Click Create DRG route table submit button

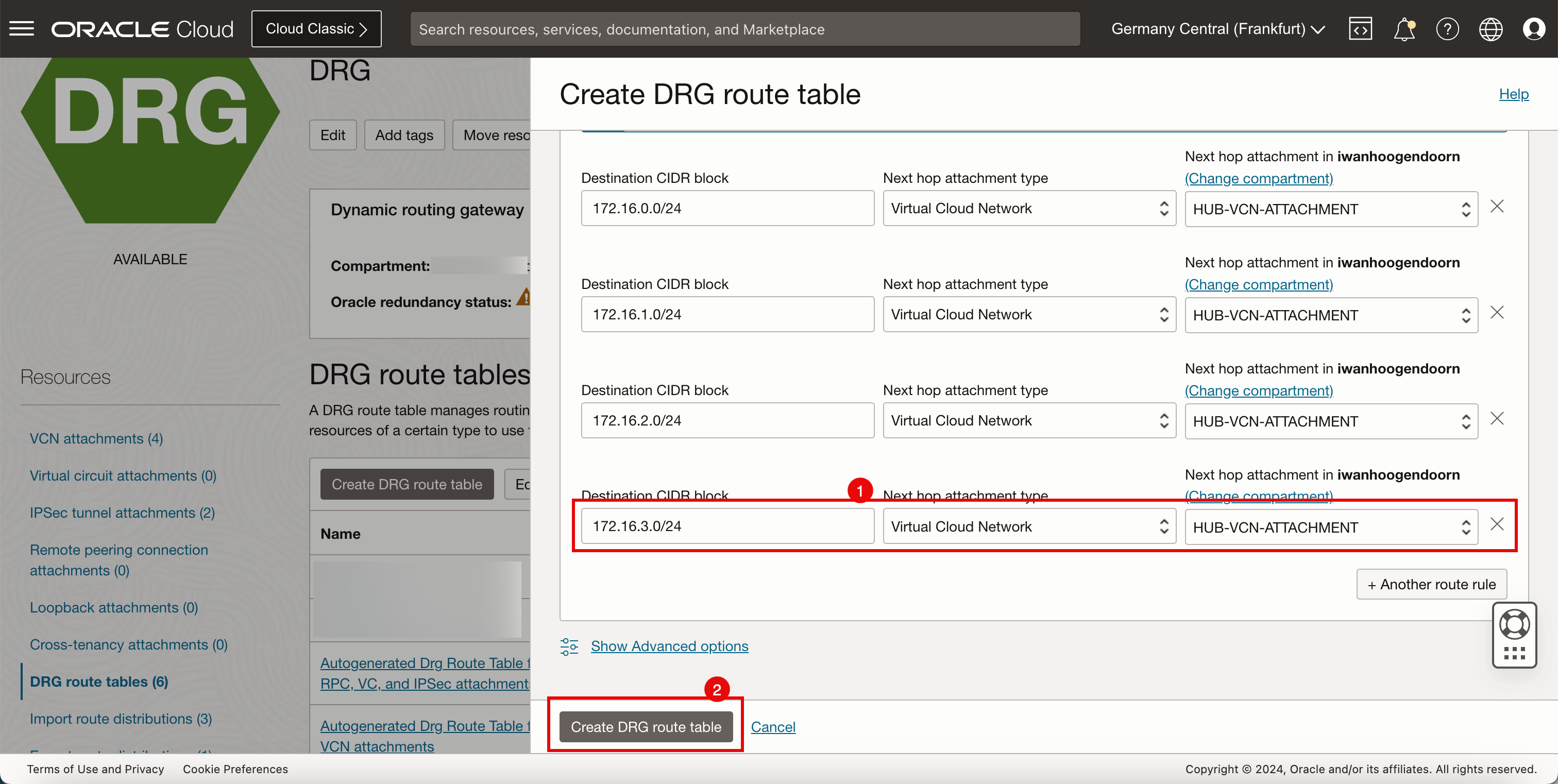coord(646,726)
